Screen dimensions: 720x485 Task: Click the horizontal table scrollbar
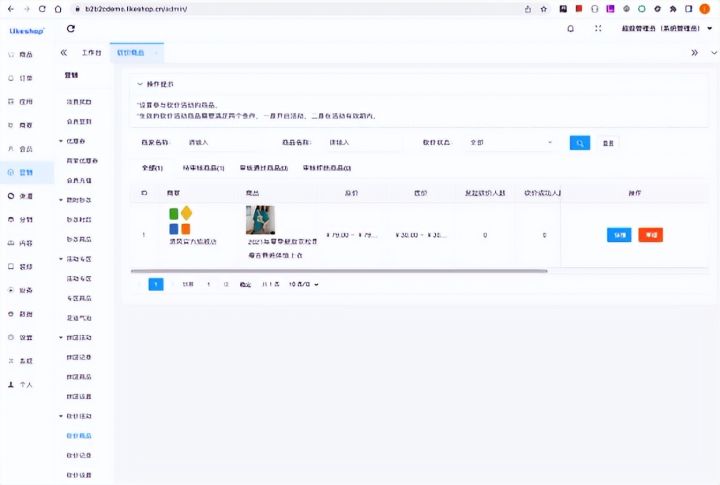pyautogui.click(x=339, y=271)
